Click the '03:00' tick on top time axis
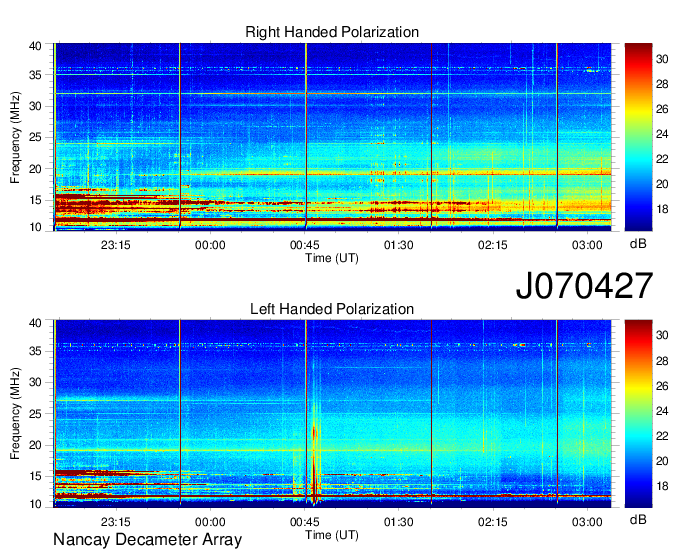 587,245
